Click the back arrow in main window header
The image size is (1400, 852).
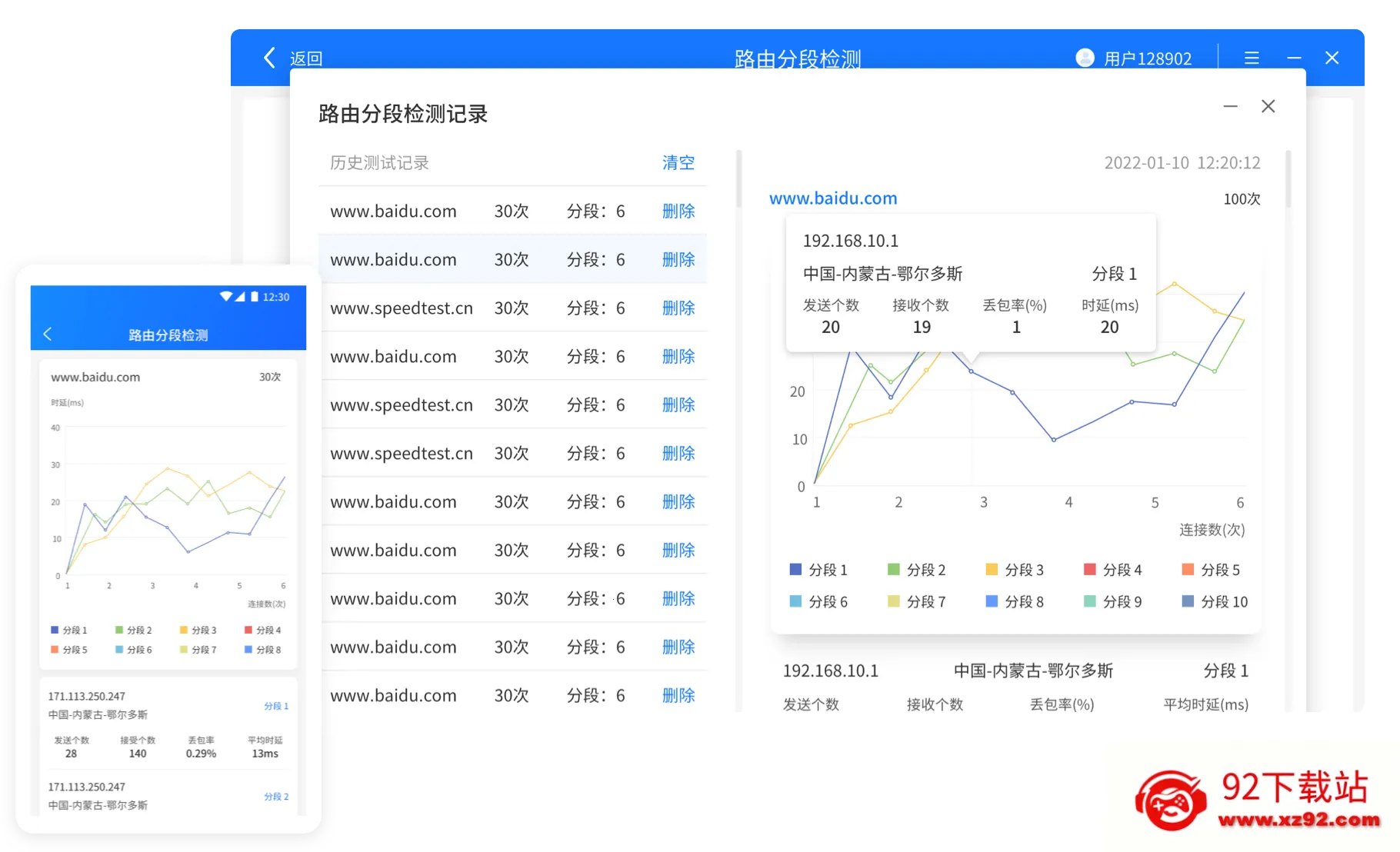pos(269,58)
